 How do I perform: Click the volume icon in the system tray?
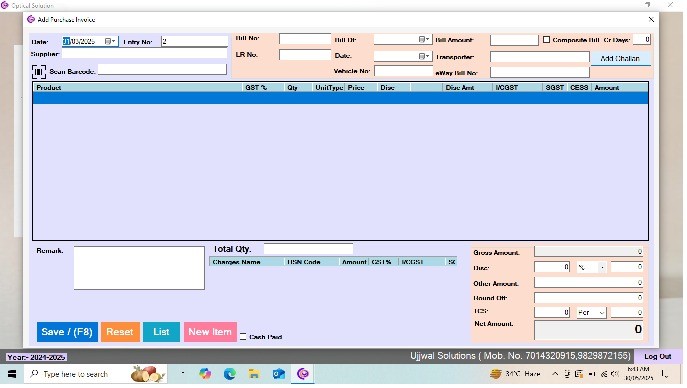click(615, 374)
